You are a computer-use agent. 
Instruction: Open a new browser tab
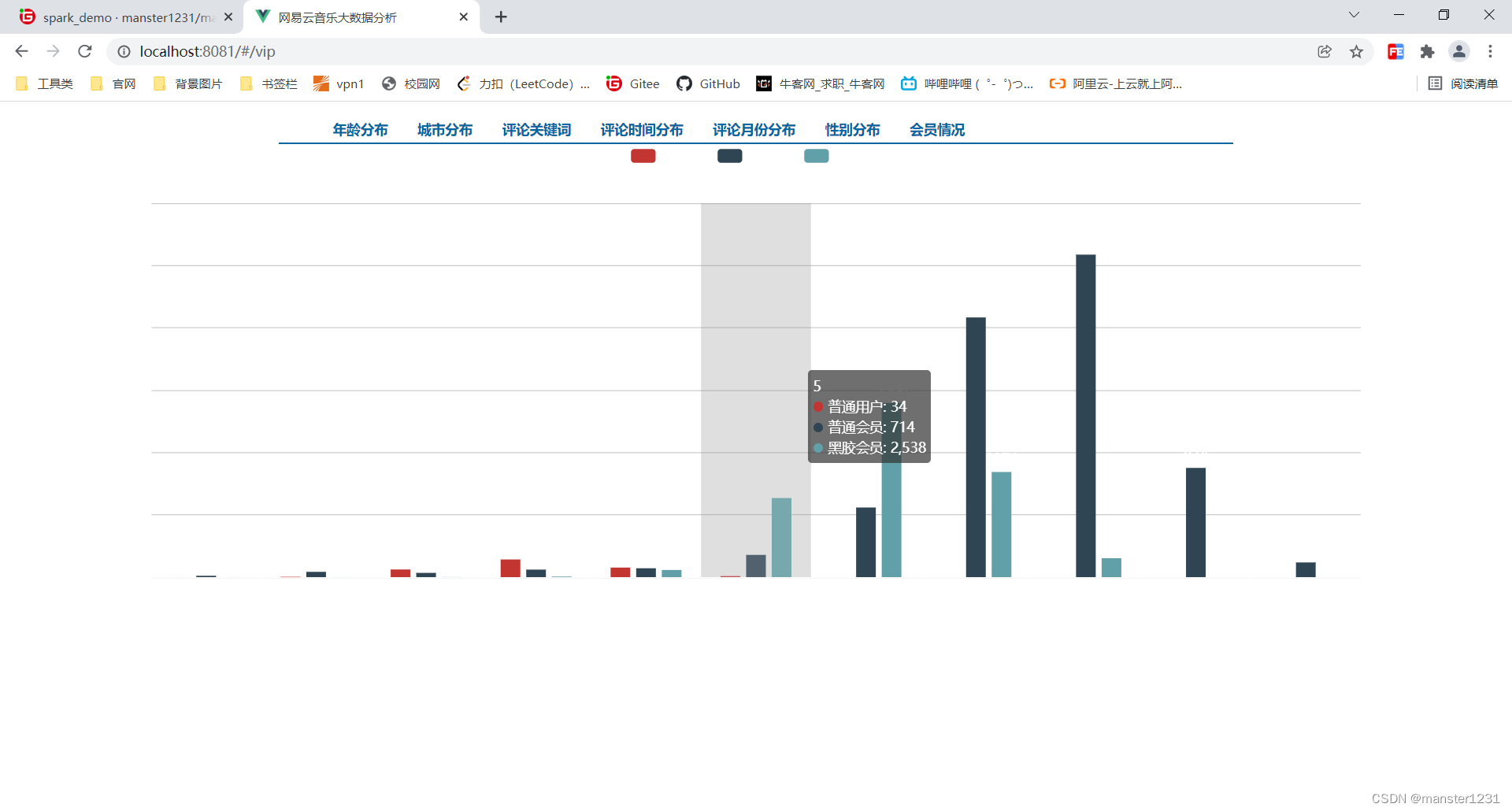pyautogui.click(x=501, y=17)
